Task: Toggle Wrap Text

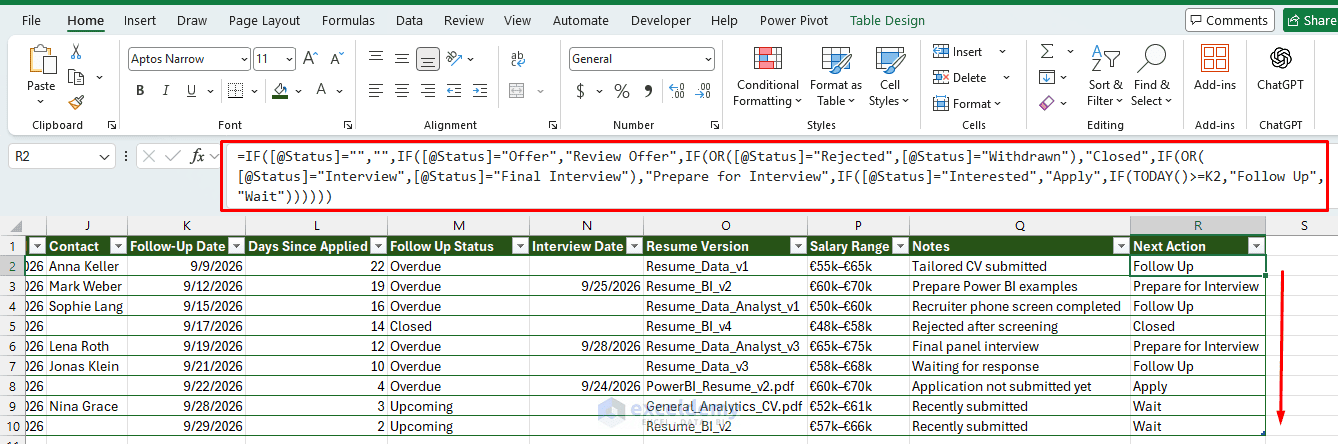Action: click(517, 59)
